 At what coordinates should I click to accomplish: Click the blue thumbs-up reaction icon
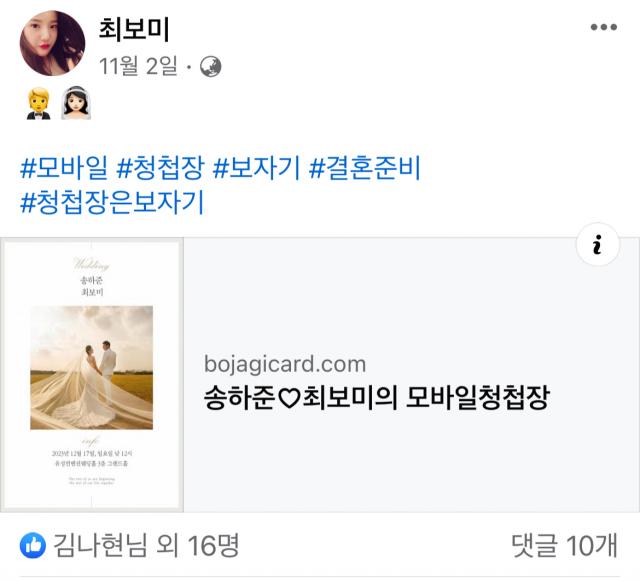click(33, 545)
